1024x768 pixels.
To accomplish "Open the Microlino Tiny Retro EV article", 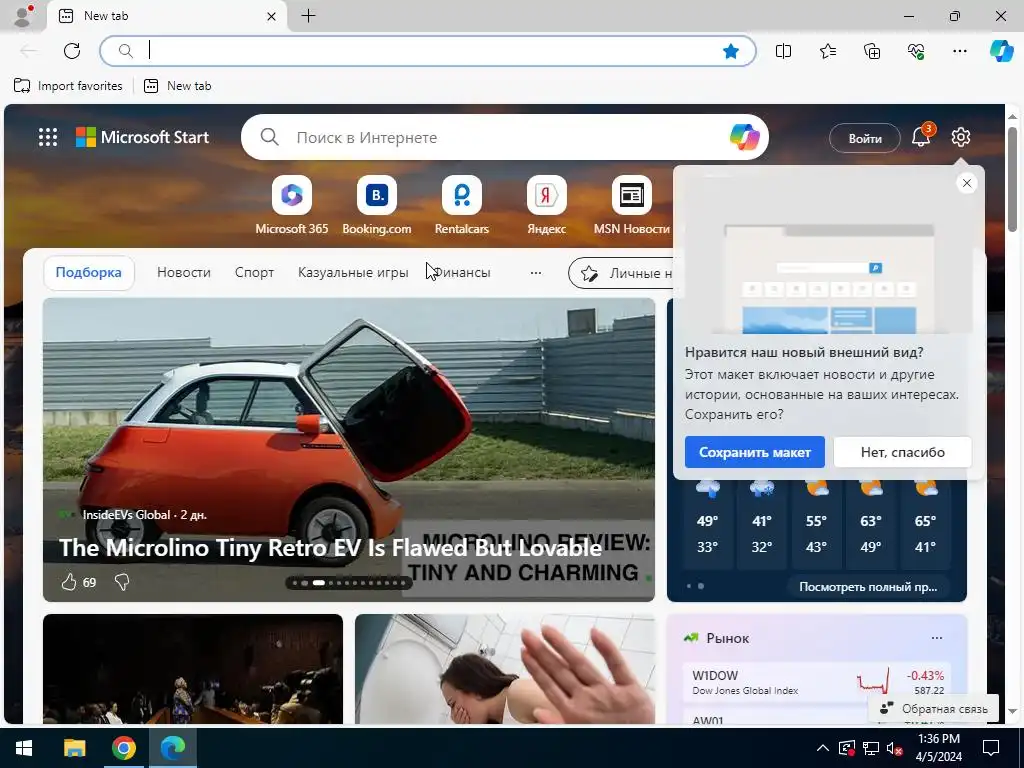I will pos(330,548).
